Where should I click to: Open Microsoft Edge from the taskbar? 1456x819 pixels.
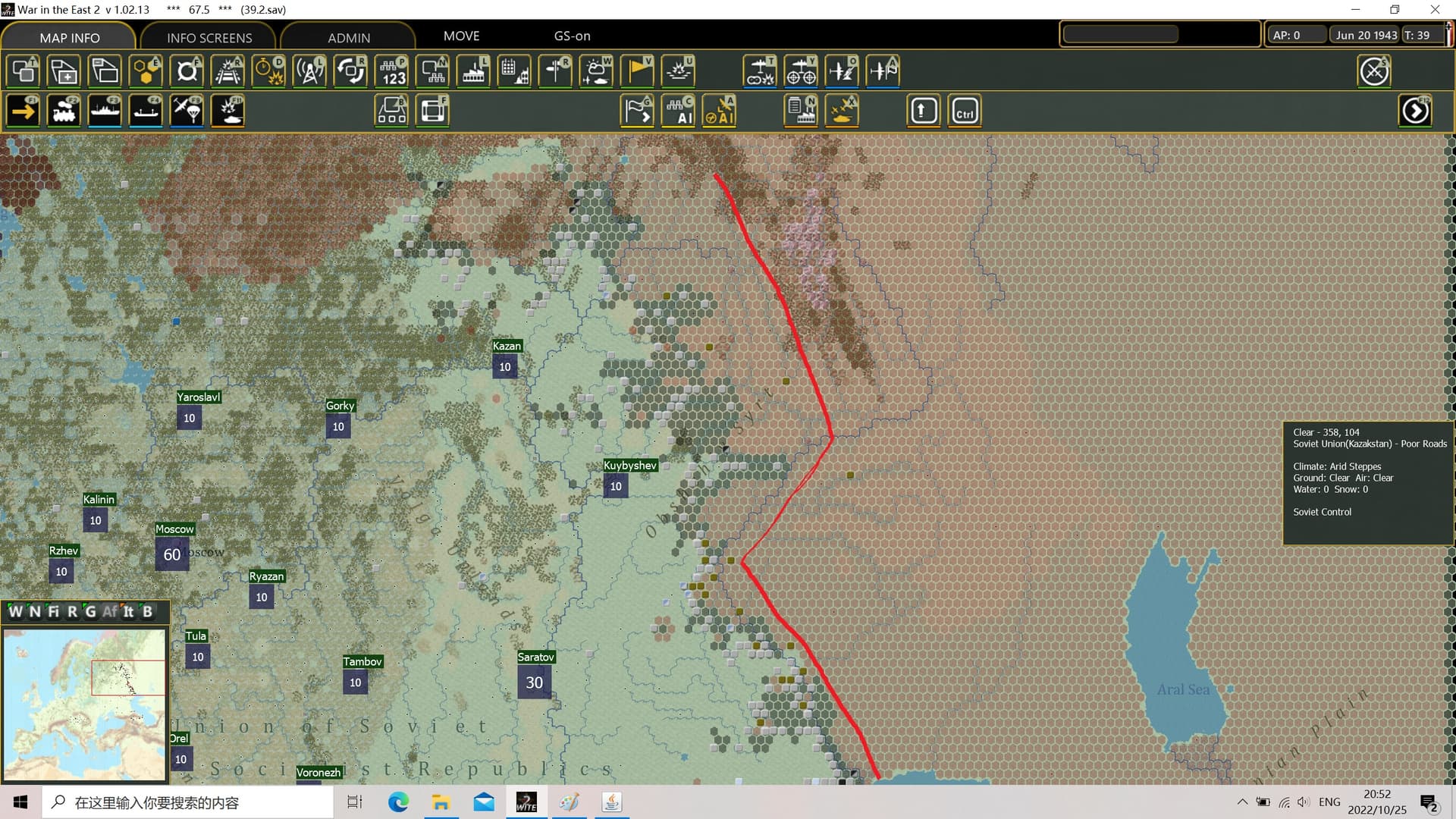click(398, 802)
